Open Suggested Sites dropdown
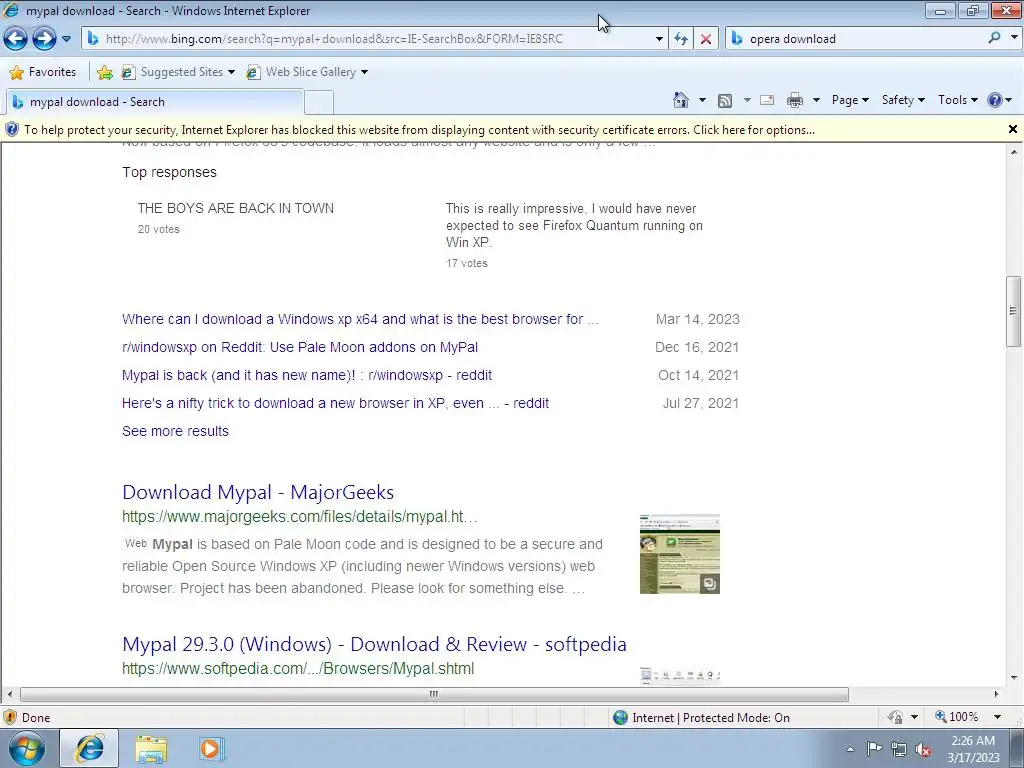 tap(178, 72)
